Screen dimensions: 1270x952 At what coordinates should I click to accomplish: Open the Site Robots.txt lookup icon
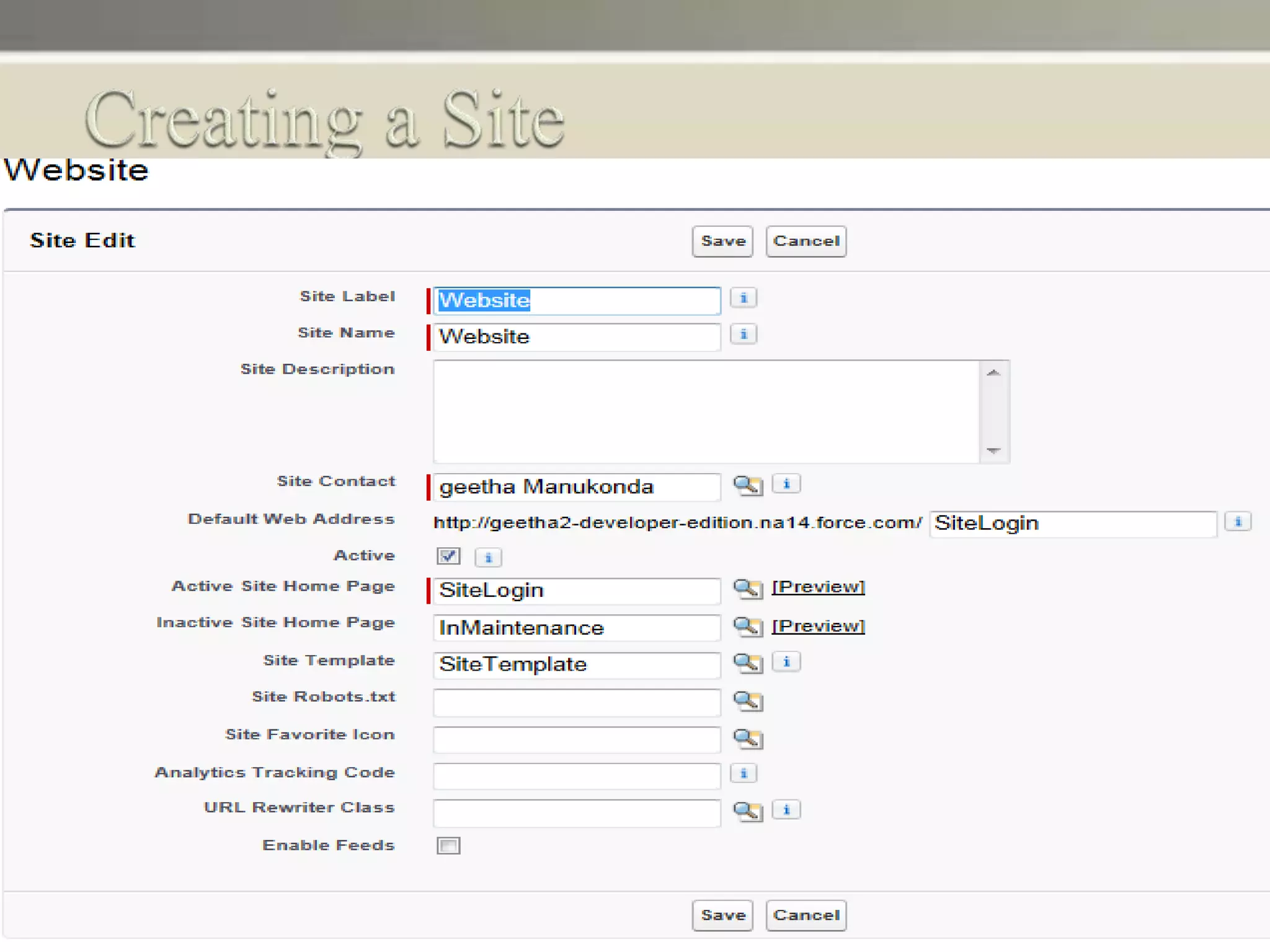pos(747,701)
